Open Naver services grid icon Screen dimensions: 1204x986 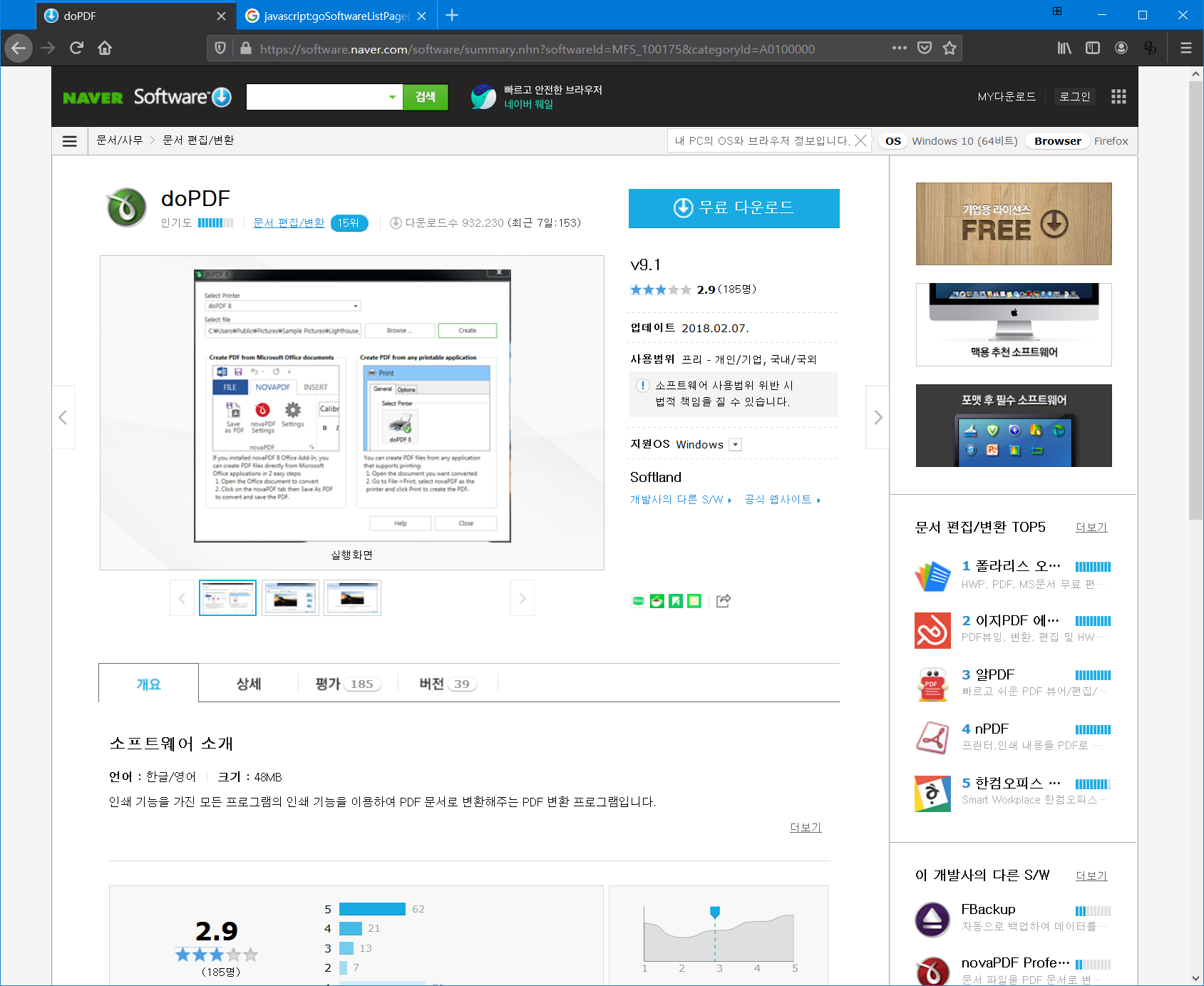point(1118,97)
